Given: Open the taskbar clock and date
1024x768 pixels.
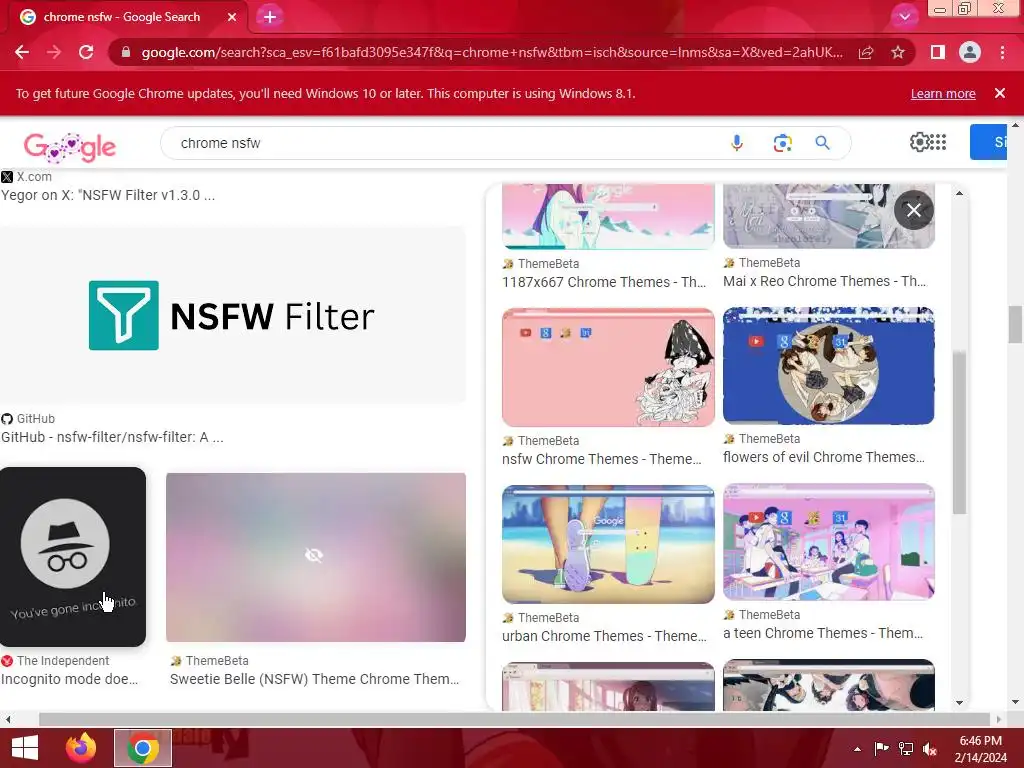Looking at the screenshot, I should (x=981, y=749).
